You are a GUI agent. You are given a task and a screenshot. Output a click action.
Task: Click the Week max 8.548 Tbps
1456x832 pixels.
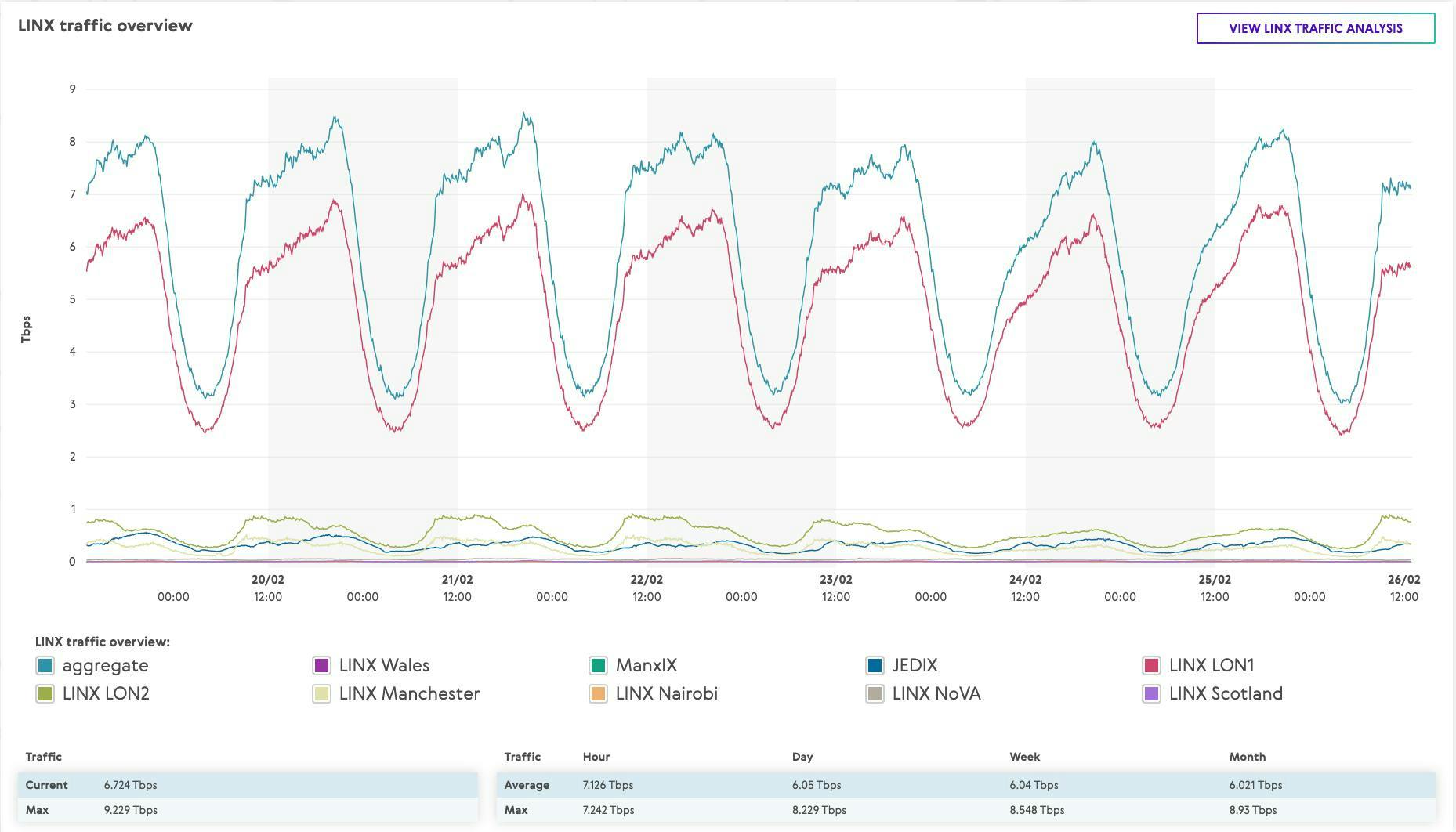point(1037,810)
